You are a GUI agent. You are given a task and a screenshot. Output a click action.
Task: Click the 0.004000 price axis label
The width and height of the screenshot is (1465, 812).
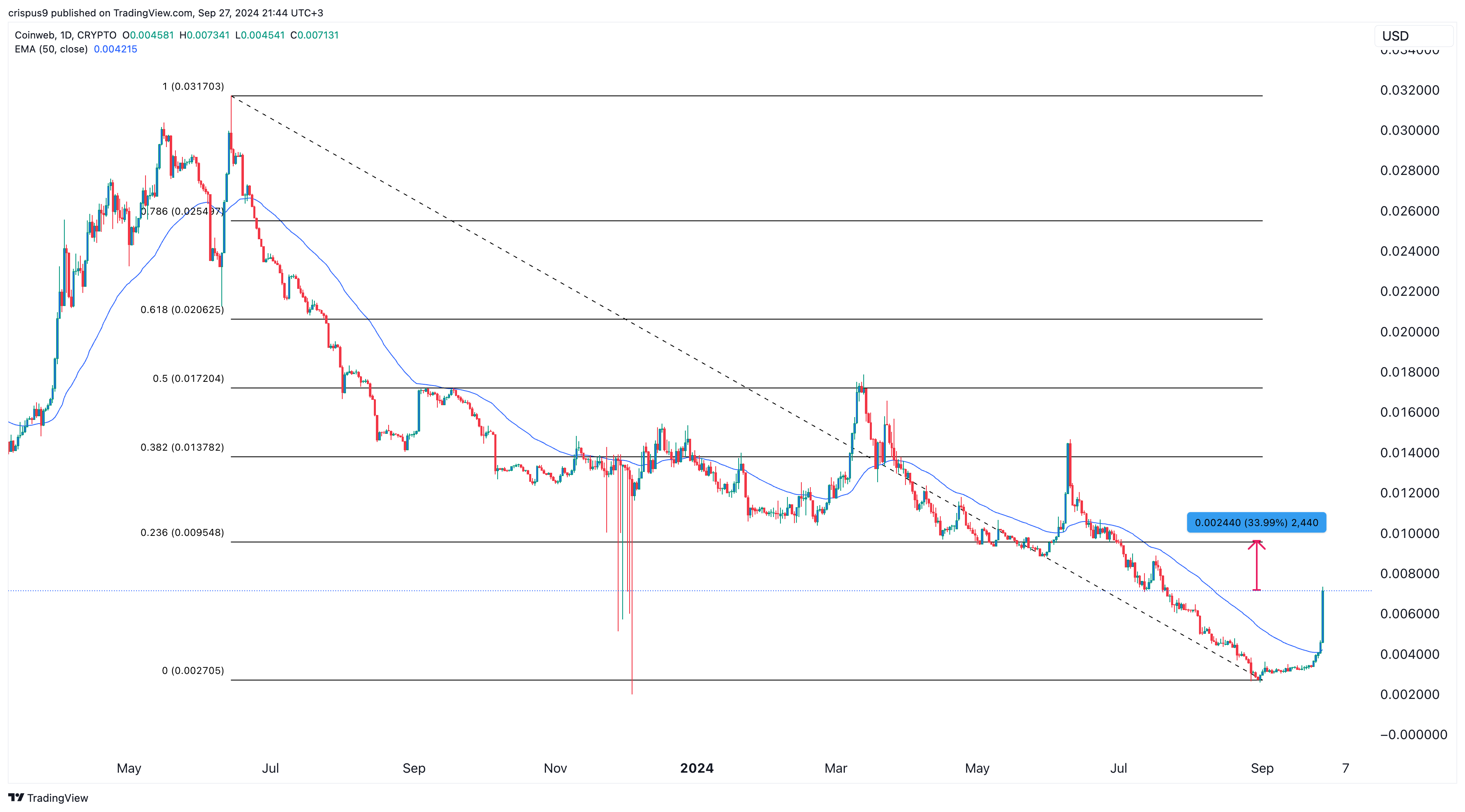(1409, 655)
